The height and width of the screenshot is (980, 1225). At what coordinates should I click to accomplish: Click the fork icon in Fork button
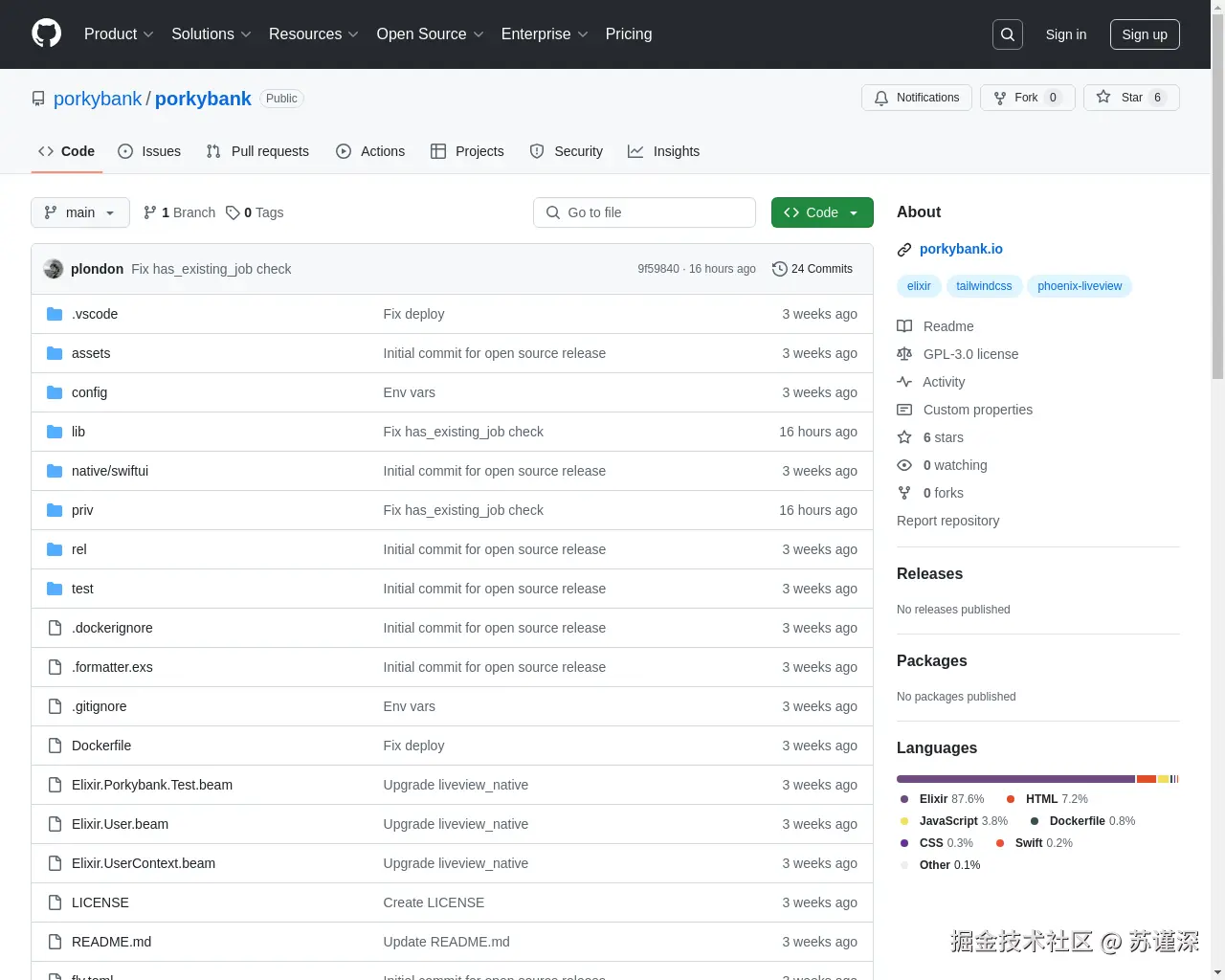pyautogui.click(x=1000, y=98)
